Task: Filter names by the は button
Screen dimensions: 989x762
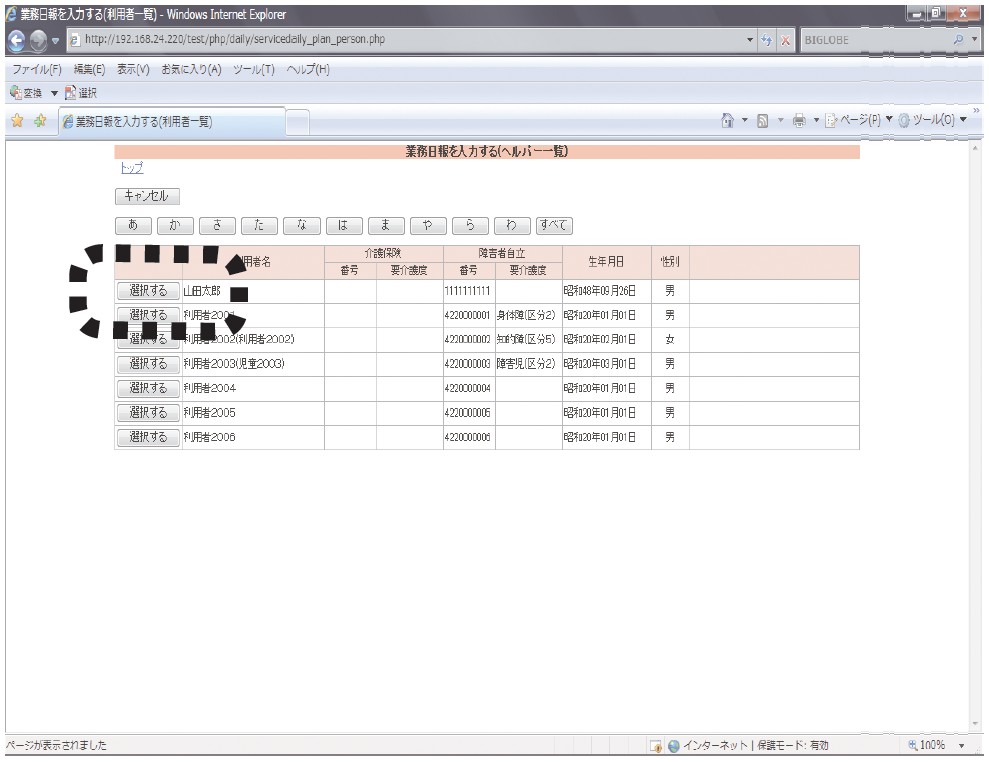Action: pos(344,225)
